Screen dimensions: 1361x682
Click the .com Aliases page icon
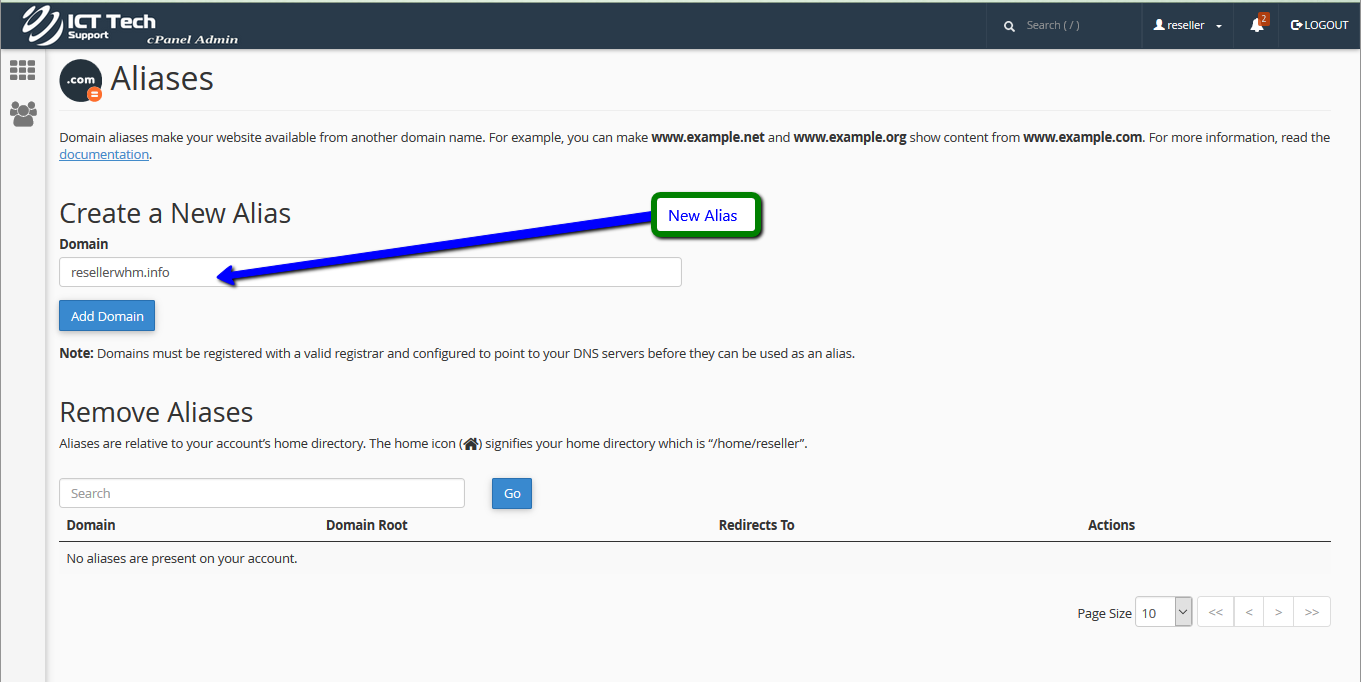tap(81, 81)
